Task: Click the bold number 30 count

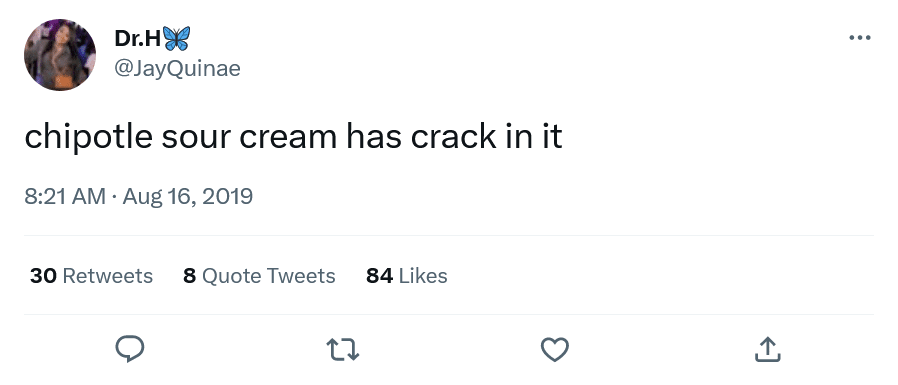Action: tap(43, 276)
